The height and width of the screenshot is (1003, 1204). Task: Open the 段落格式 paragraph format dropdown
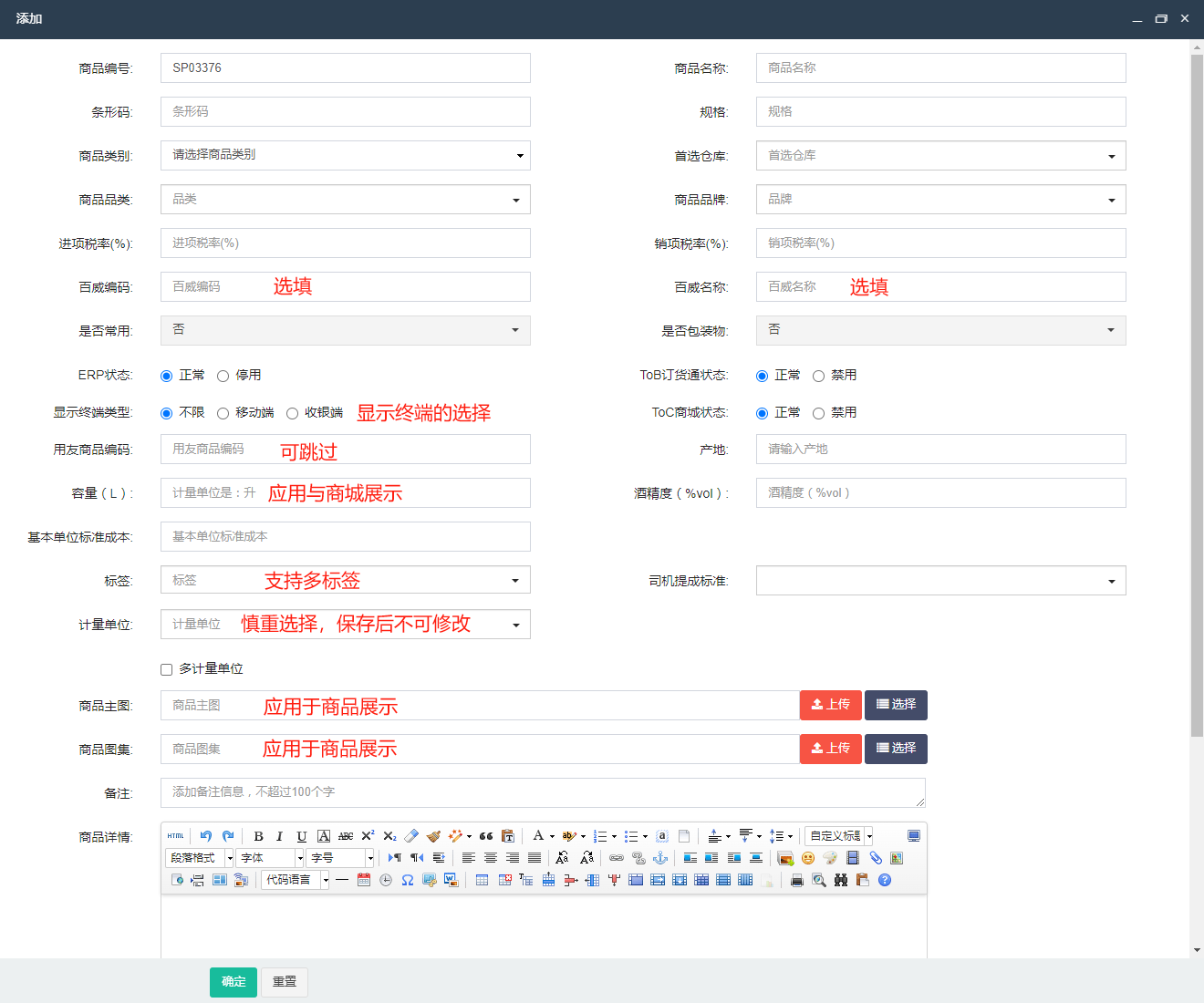point(200,858)
